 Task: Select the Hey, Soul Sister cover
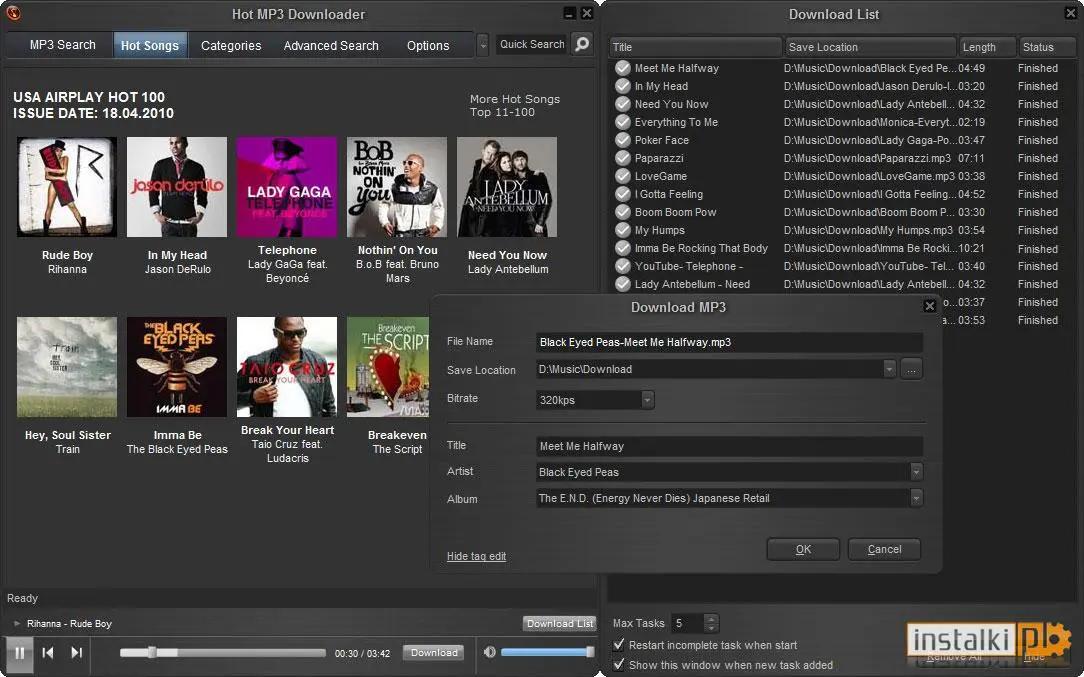(67, 367)
